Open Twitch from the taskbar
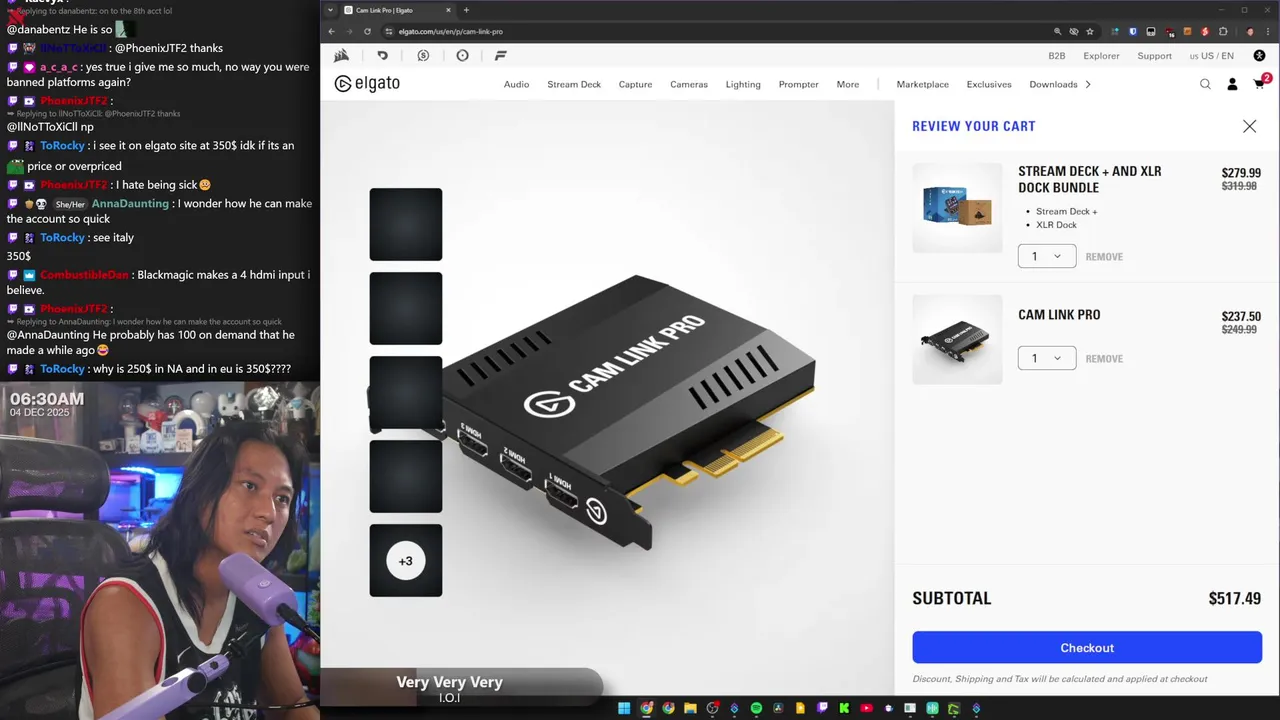This screenshot has height=720, width=1280. (x=822, y=709)
